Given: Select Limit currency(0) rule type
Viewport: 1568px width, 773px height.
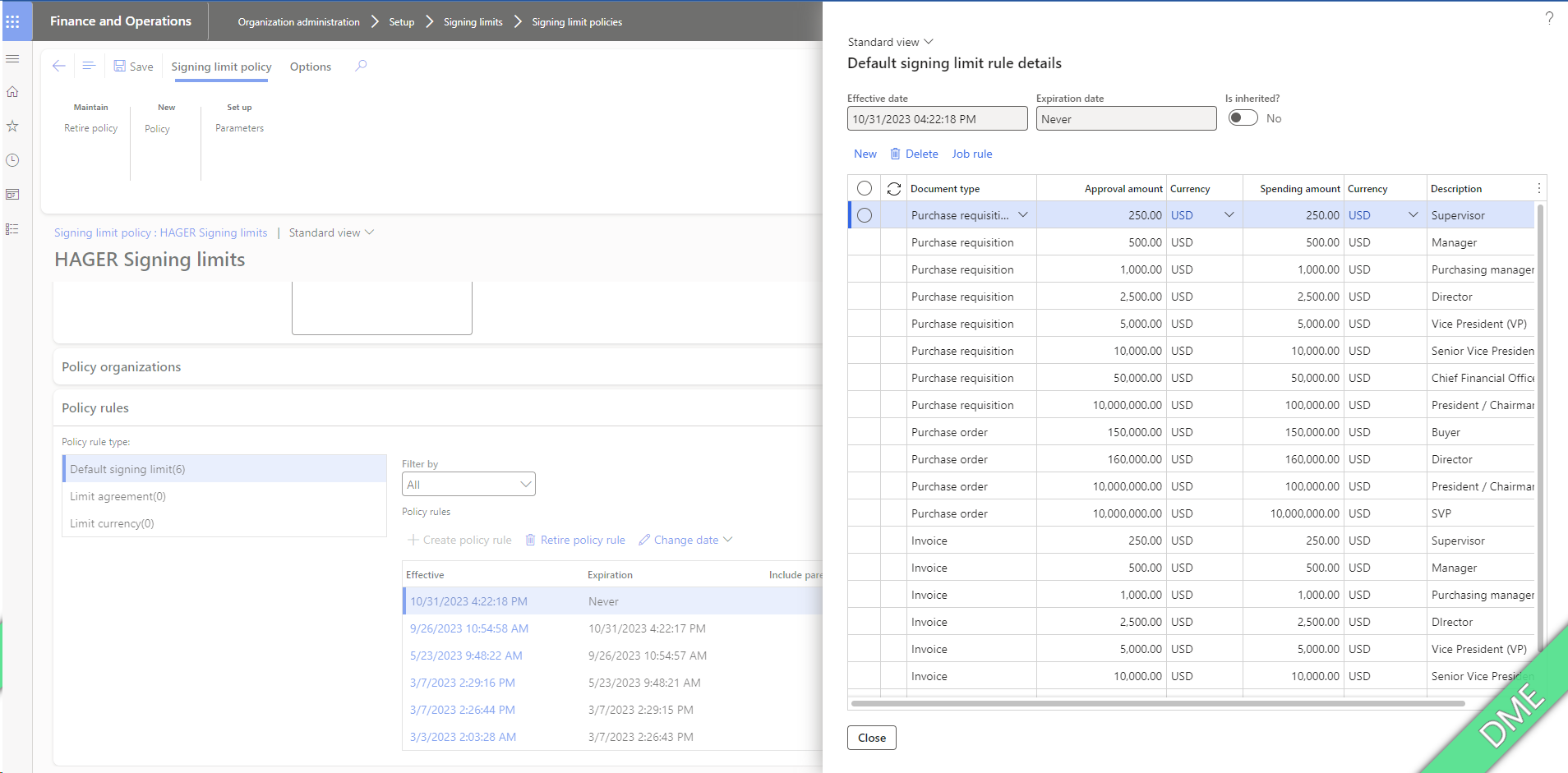Looking at the screenshot, I should [x=224, y=523].
